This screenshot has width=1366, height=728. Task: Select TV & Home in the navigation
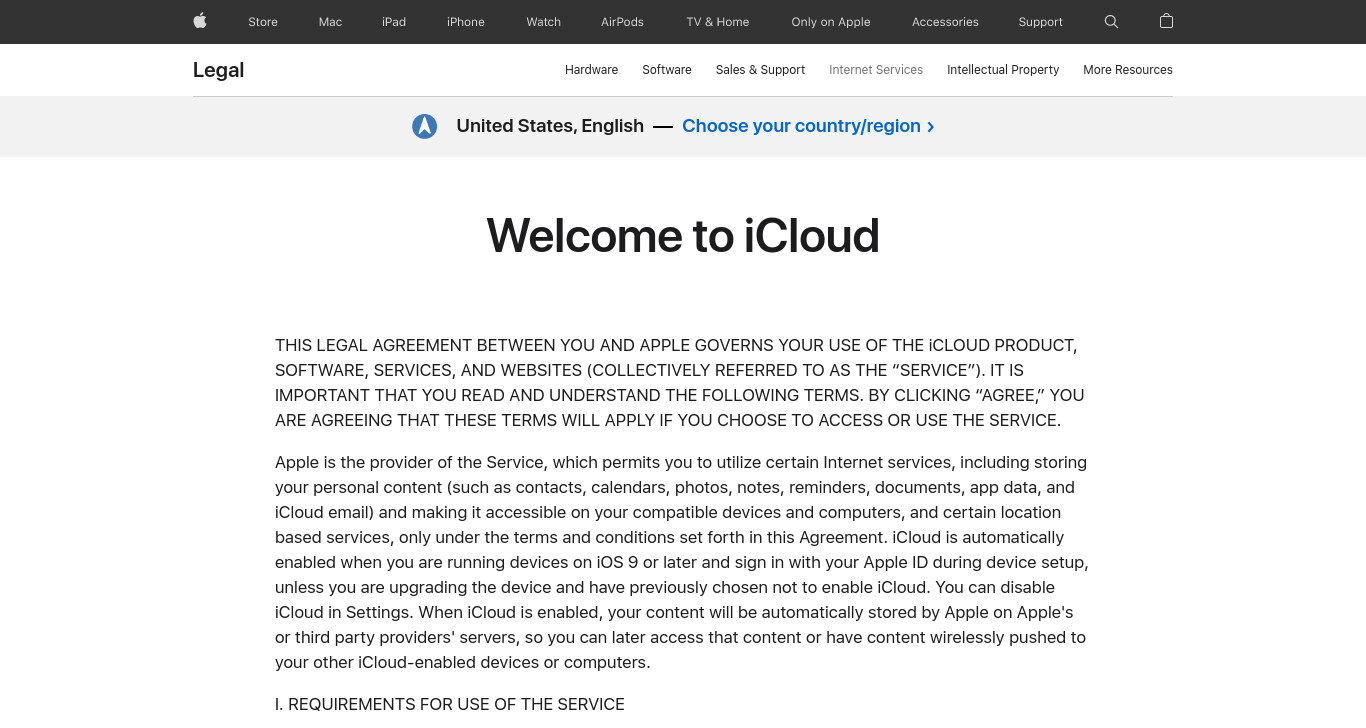(x=718, y=22)
